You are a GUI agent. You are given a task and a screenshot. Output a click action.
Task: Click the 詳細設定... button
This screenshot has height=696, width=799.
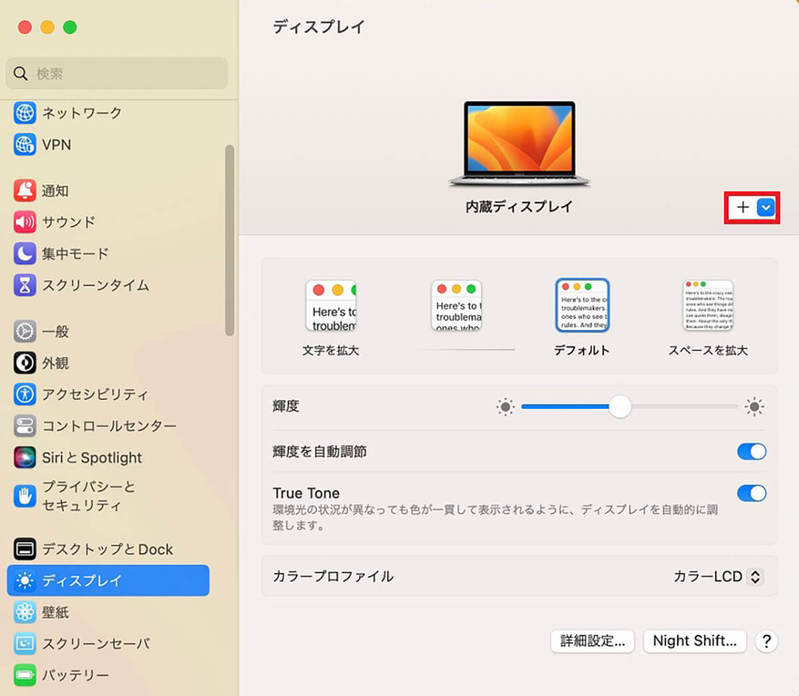[593, 641]
